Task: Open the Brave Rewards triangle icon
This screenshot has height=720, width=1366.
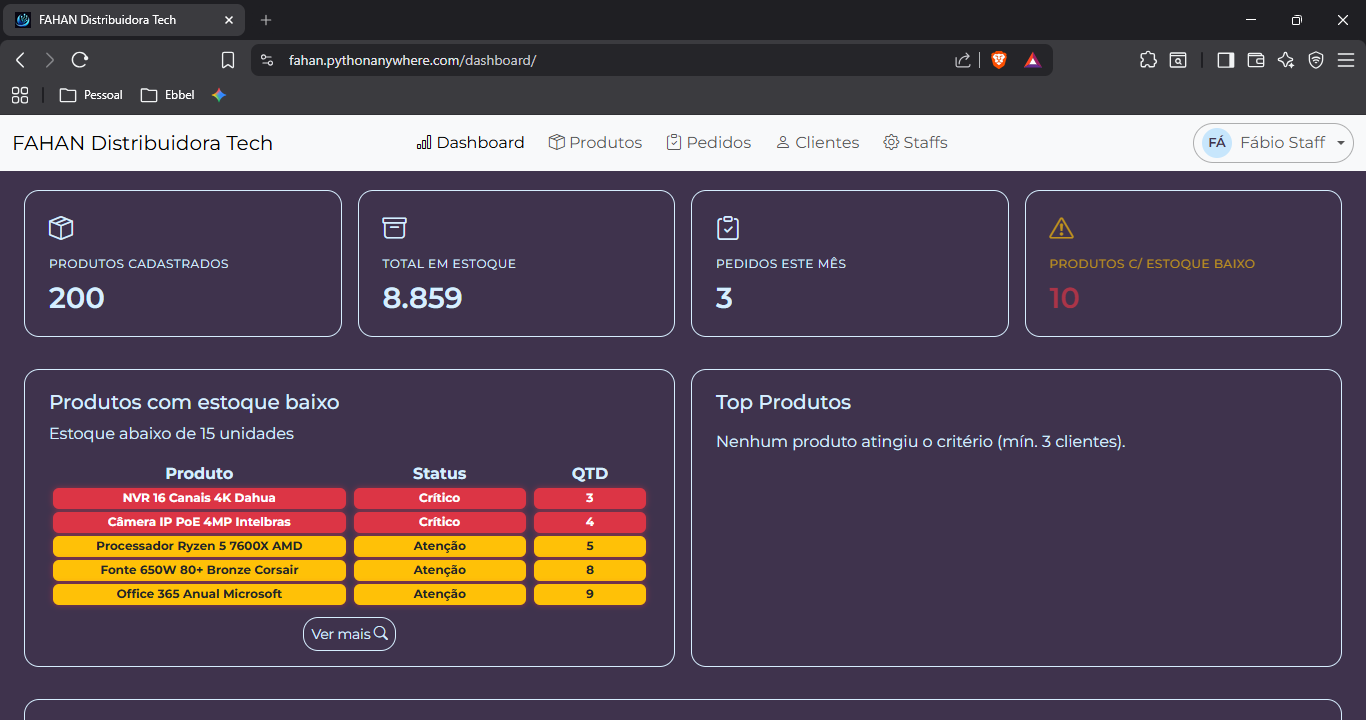Action: 1032,60
